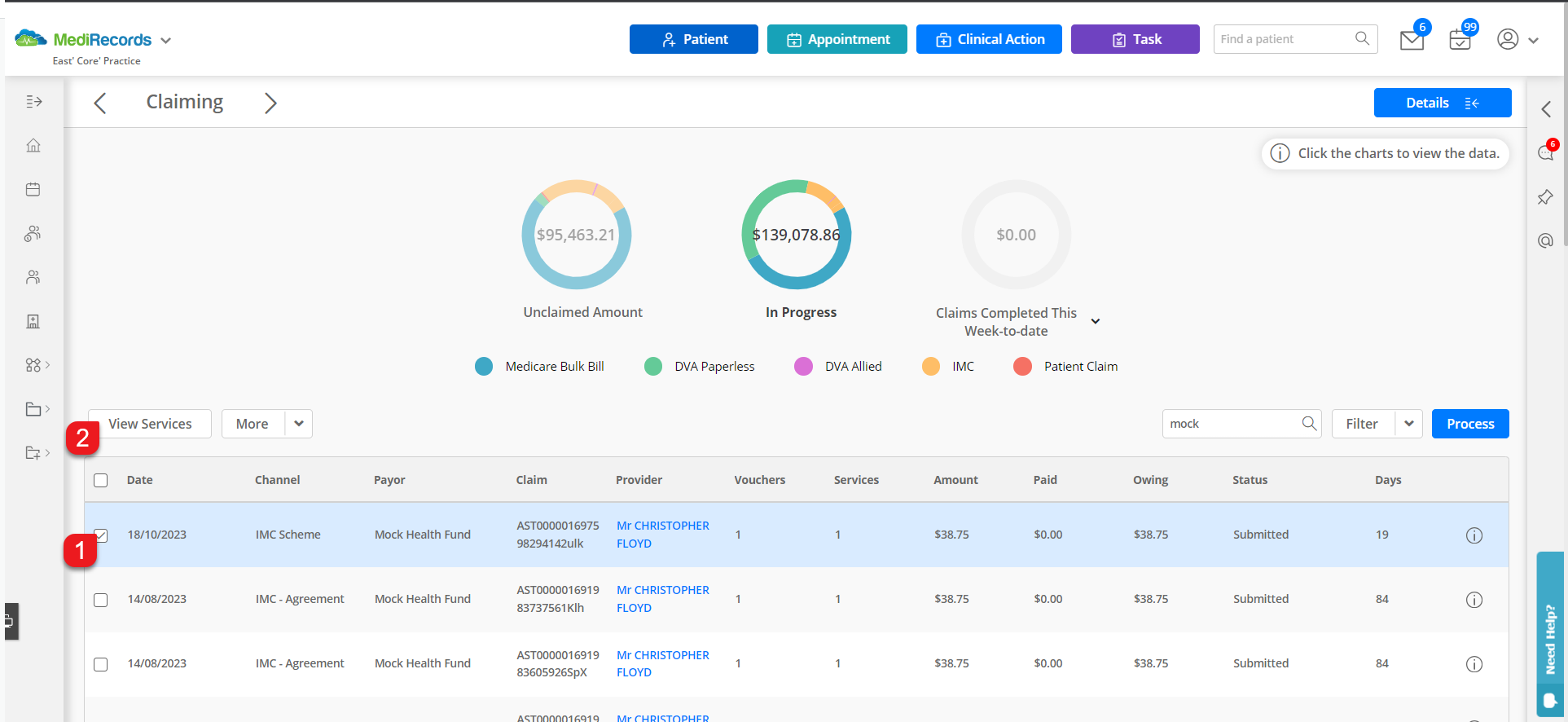Open info icon for claim 83737561Klh

click(x=1474, y=600)
